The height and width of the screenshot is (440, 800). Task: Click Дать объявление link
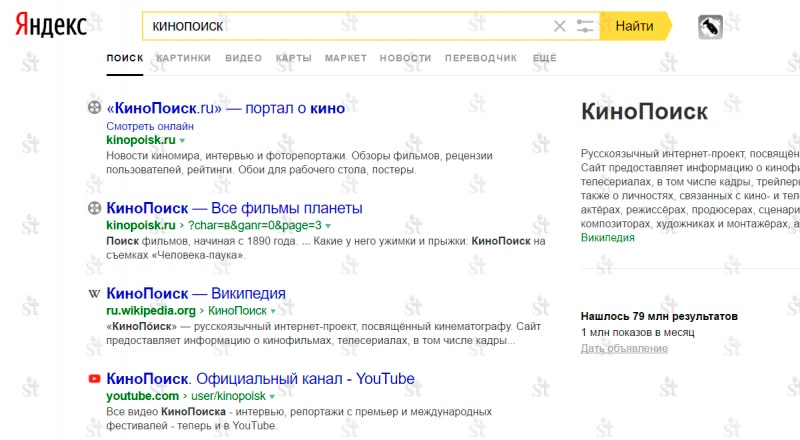[624, 348]
